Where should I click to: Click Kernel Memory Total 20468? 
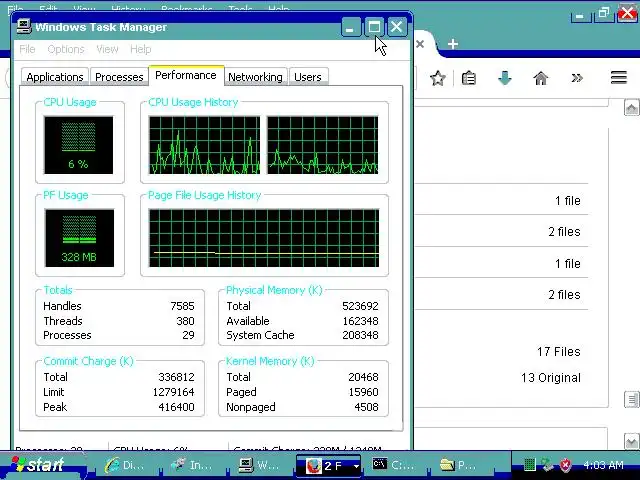(x=363, y=377)
